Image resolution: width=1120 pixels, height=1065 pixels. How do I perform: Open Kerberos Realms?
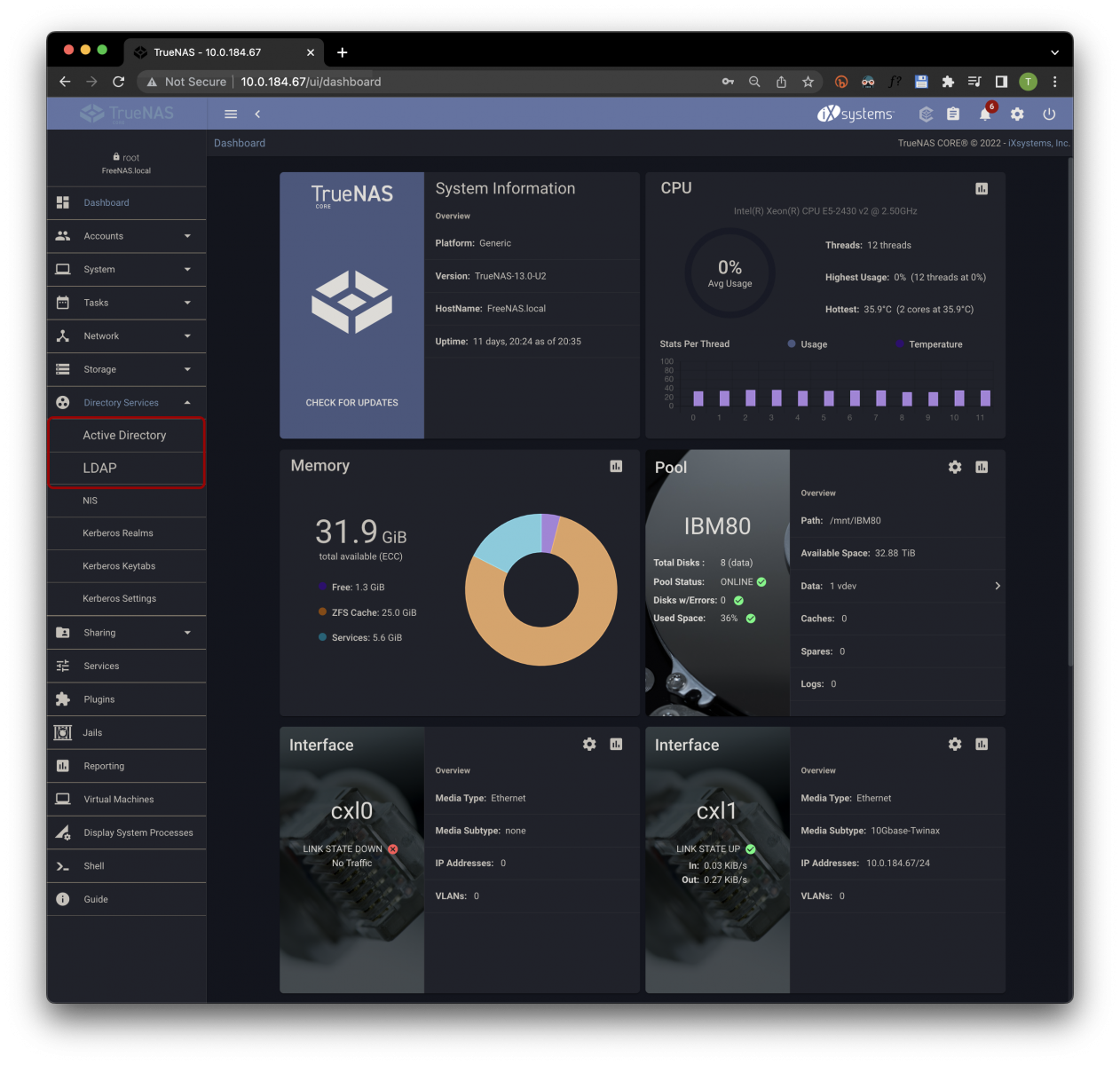tap(127, 533)
